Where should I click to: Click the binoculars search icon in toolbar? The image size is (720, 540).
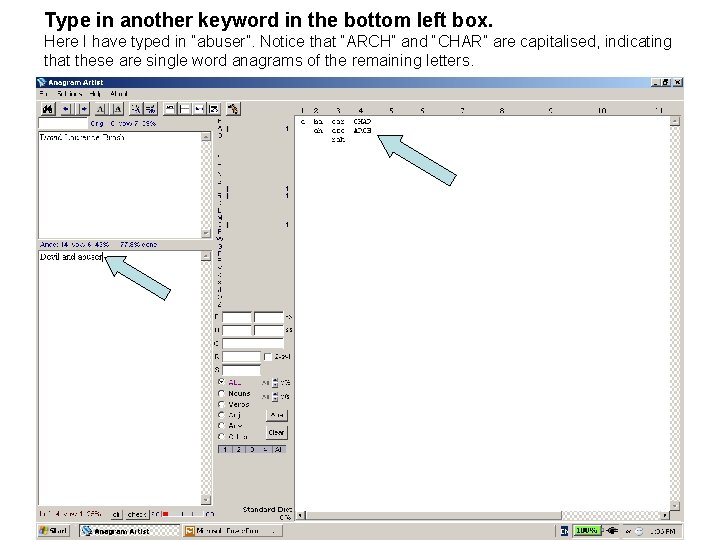click(48, 109)
